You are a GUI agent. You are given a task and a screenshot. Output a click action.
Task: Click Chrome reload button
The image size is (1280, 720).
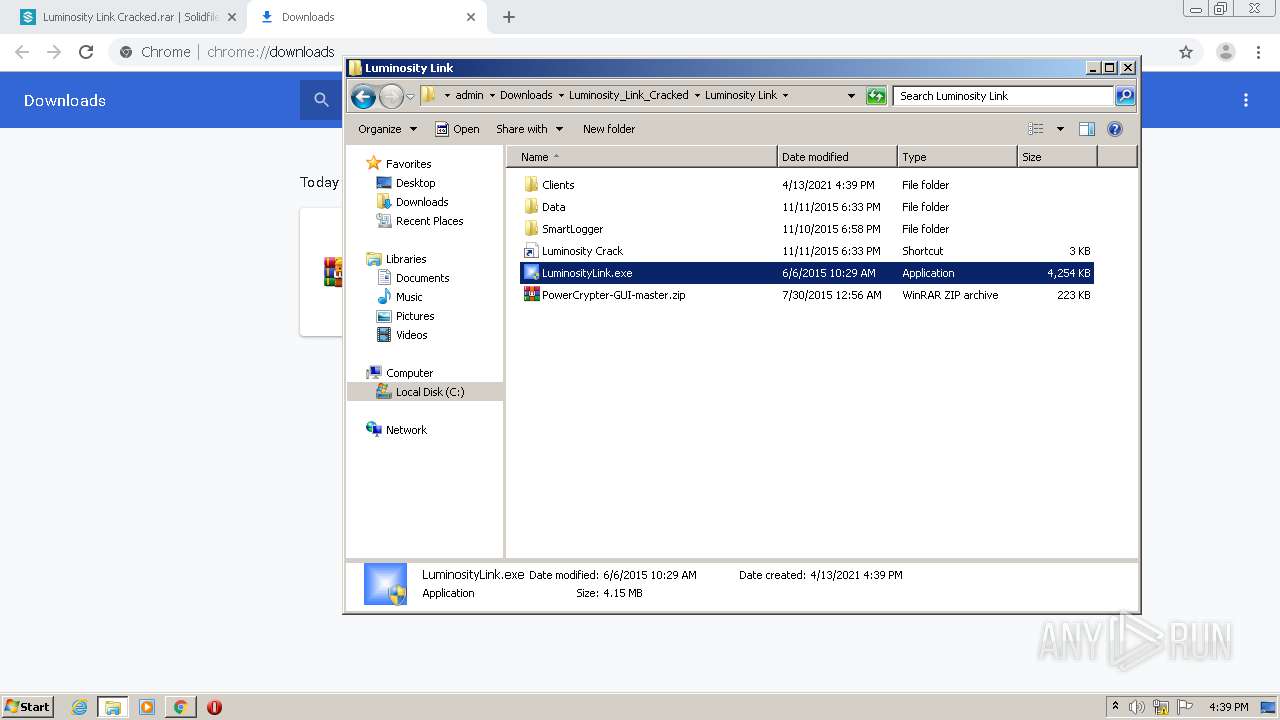(86, 52)
